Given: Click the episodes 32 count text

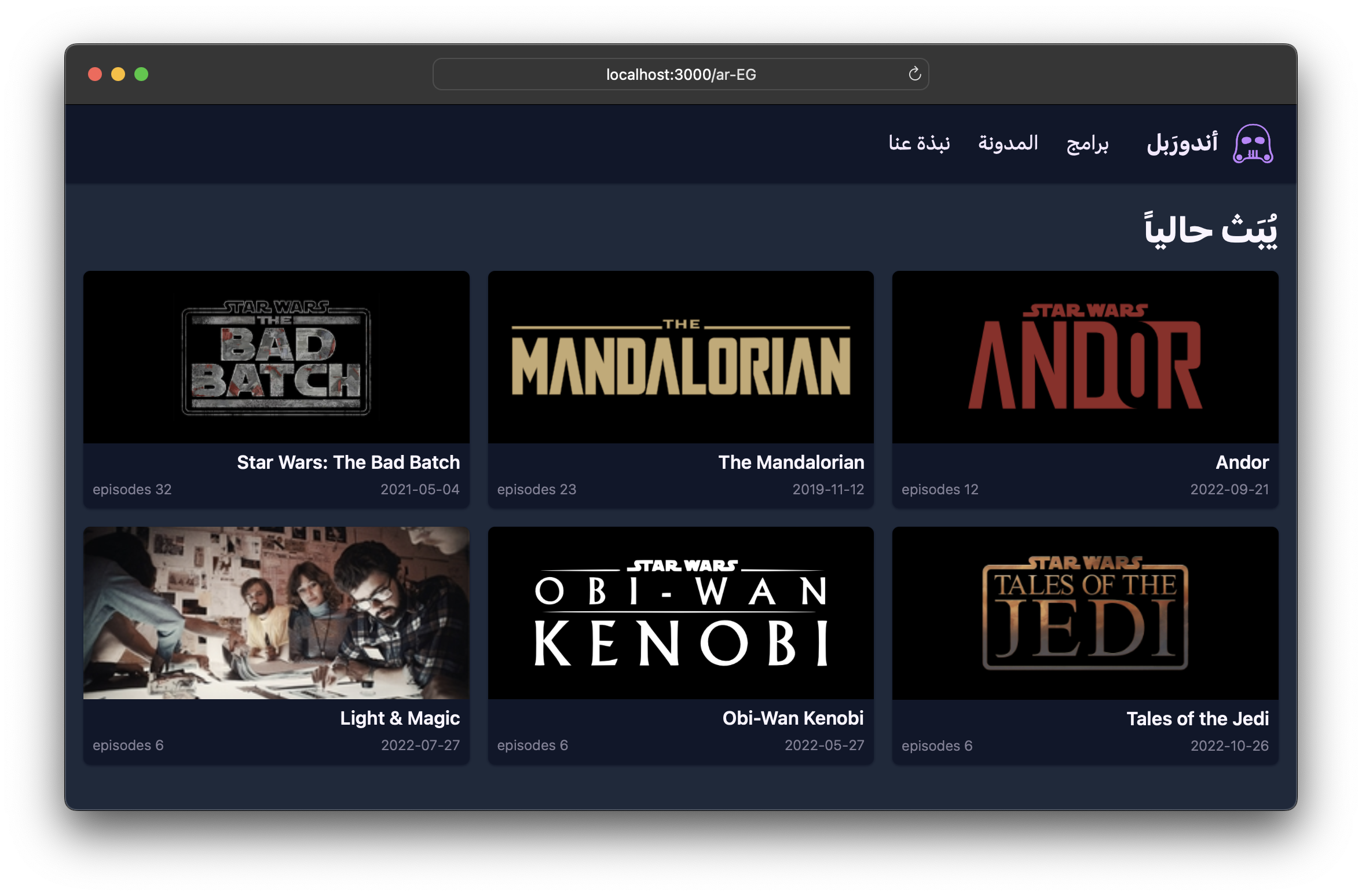Looking at the screenshot, I should tap(132, 490).
